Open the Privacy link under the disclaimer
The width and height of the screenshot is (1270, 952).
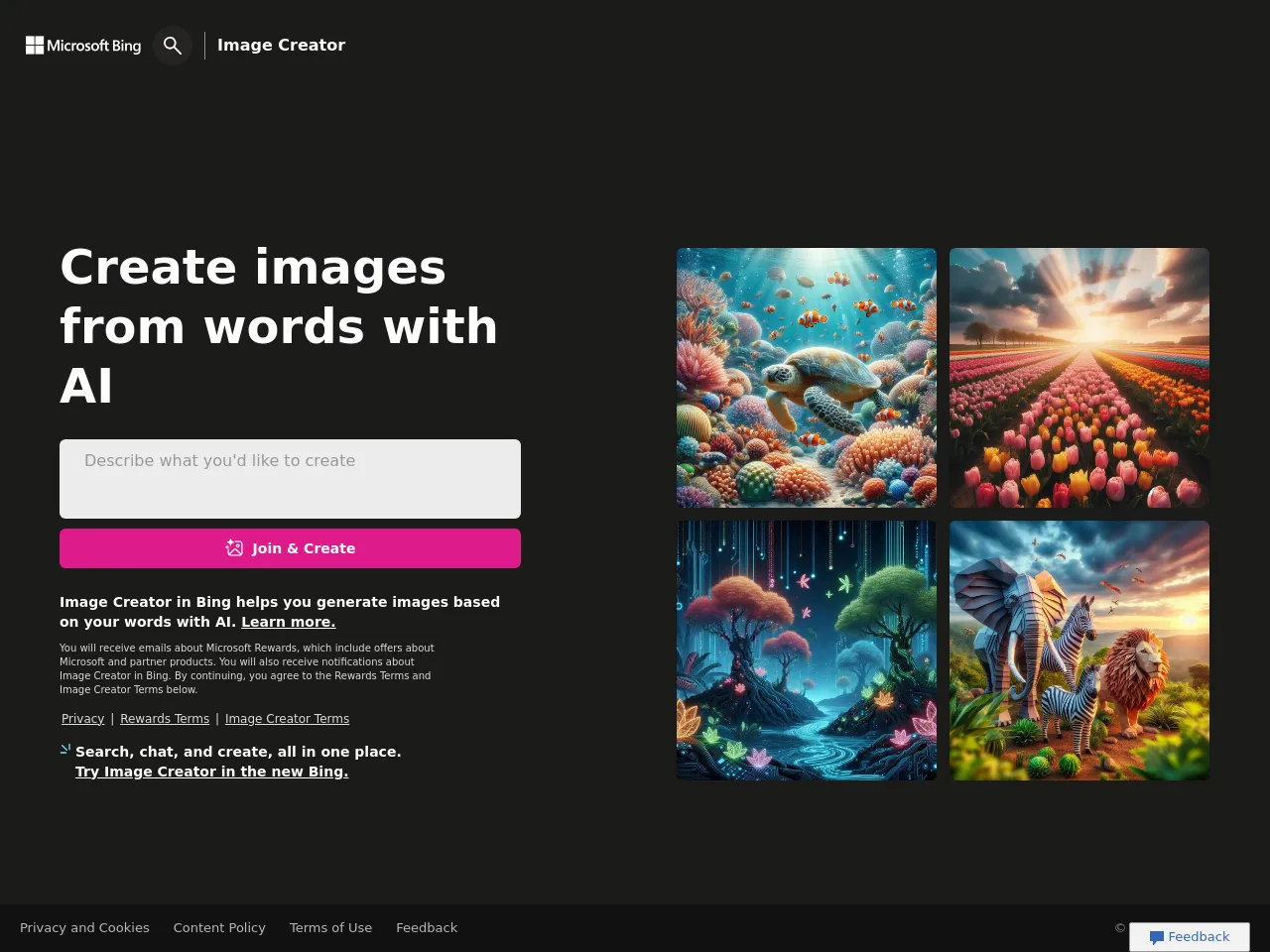82,719
